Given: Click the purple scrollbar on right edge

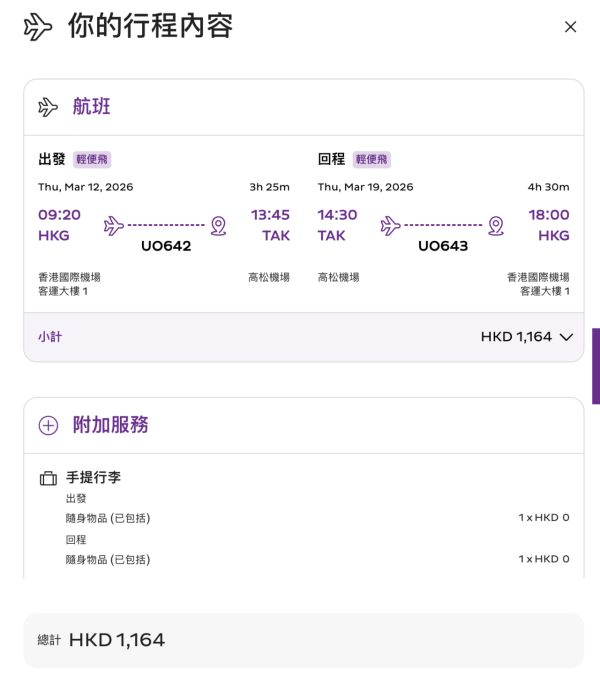Looking at the screenshot, I should (x=596, y=365).
